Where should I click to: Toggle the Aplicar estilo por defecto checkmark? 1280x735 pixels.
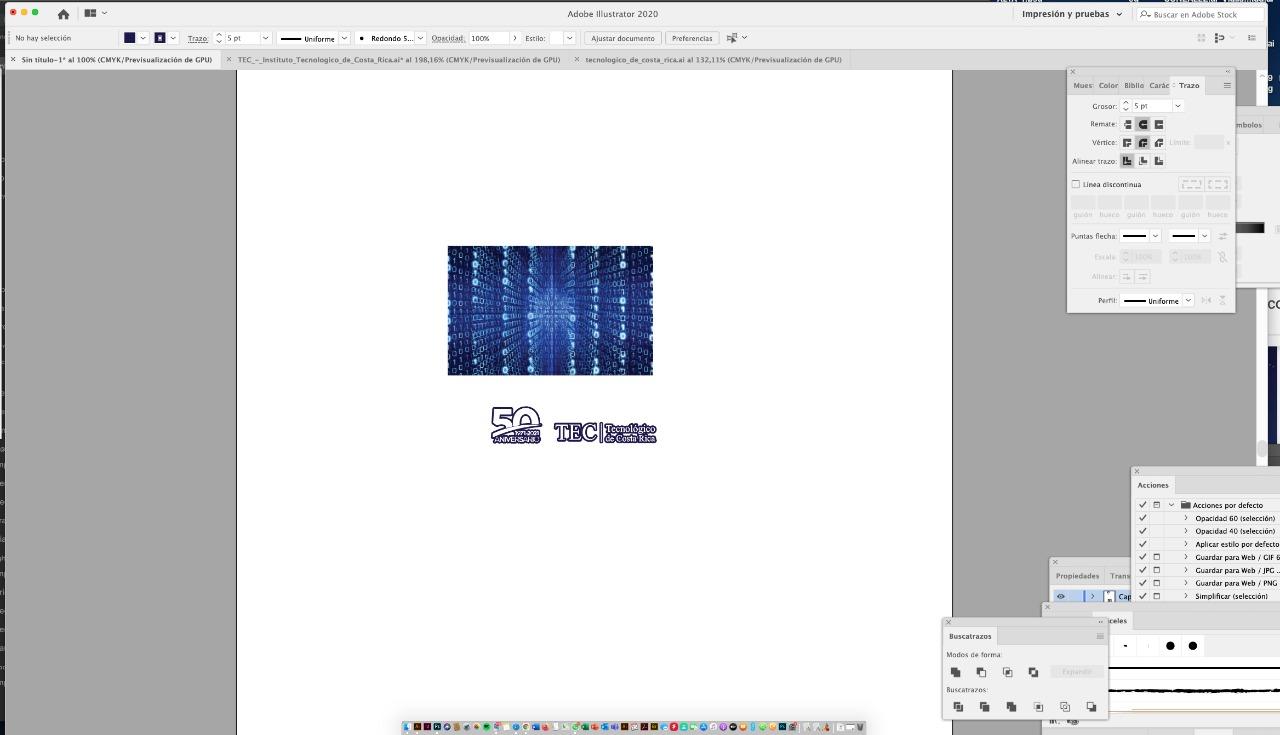coord(1143,544)
